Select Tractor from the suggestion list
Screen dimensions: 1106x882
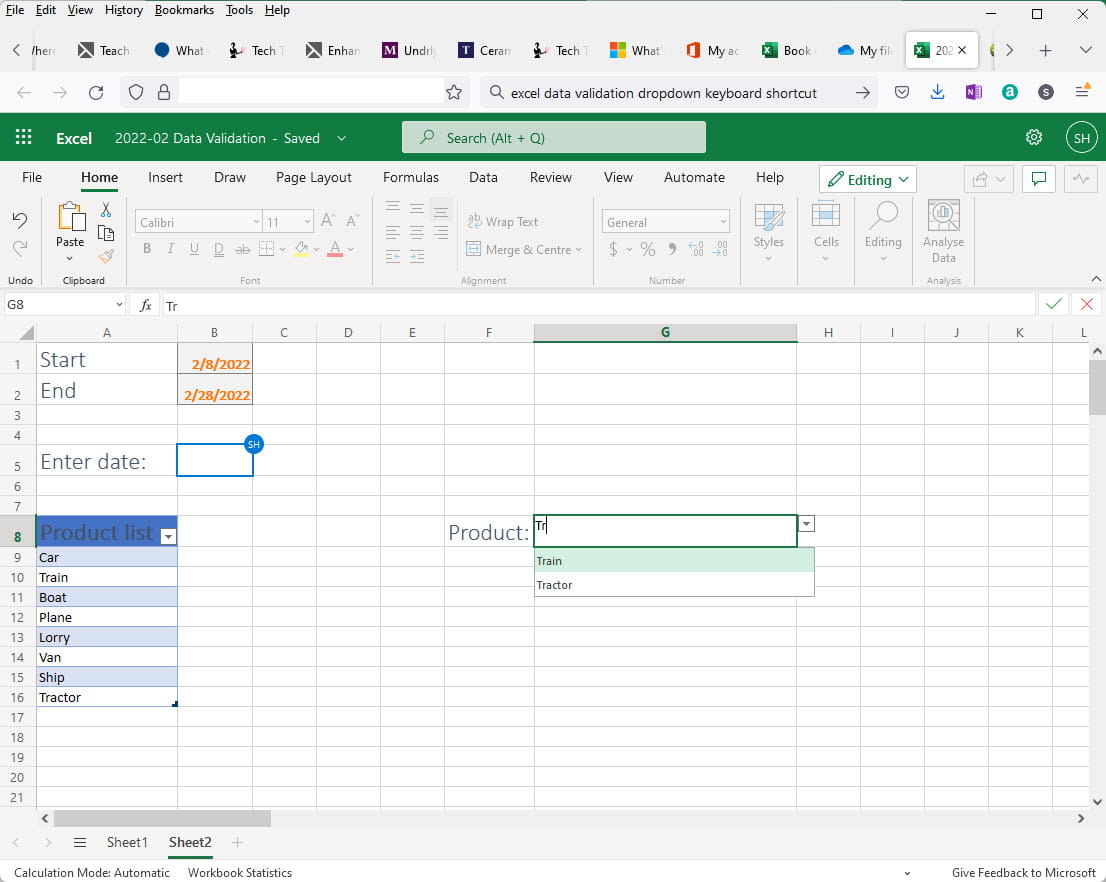[555, 585]
